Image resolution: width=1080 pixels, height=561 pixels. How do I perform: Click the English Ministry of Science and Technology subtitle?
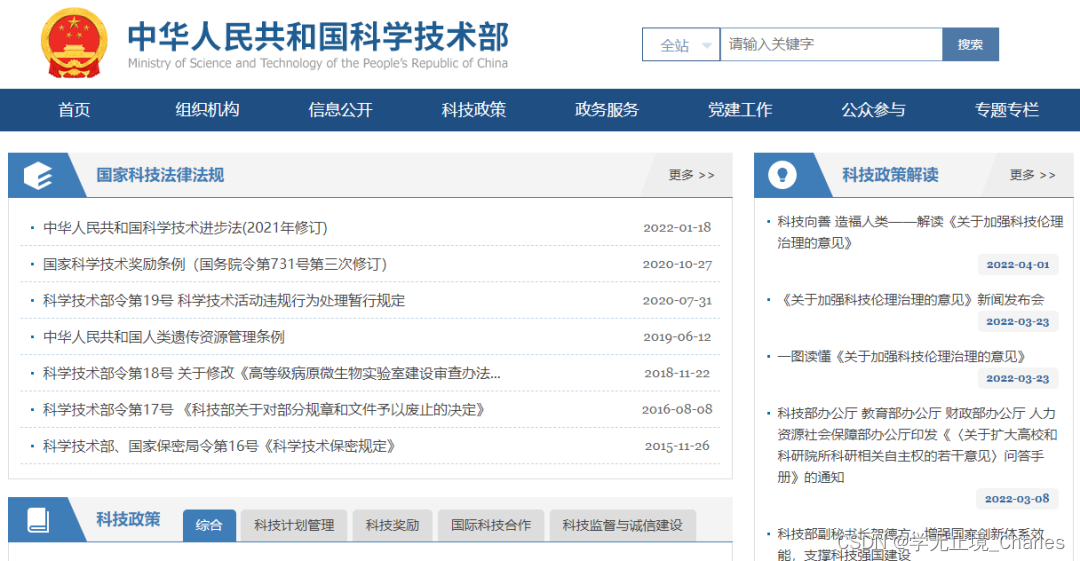(x=318, y=63)
